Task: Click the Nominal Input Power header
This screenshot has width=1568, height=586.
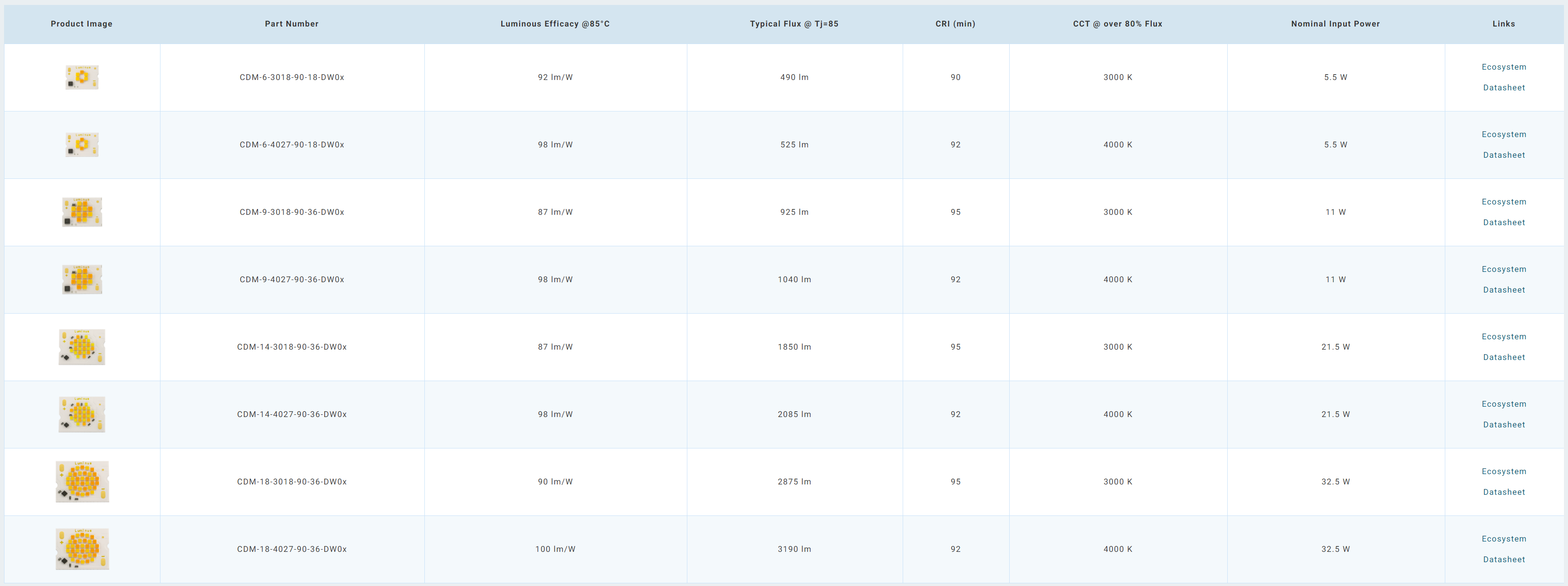Action: 1335,24
